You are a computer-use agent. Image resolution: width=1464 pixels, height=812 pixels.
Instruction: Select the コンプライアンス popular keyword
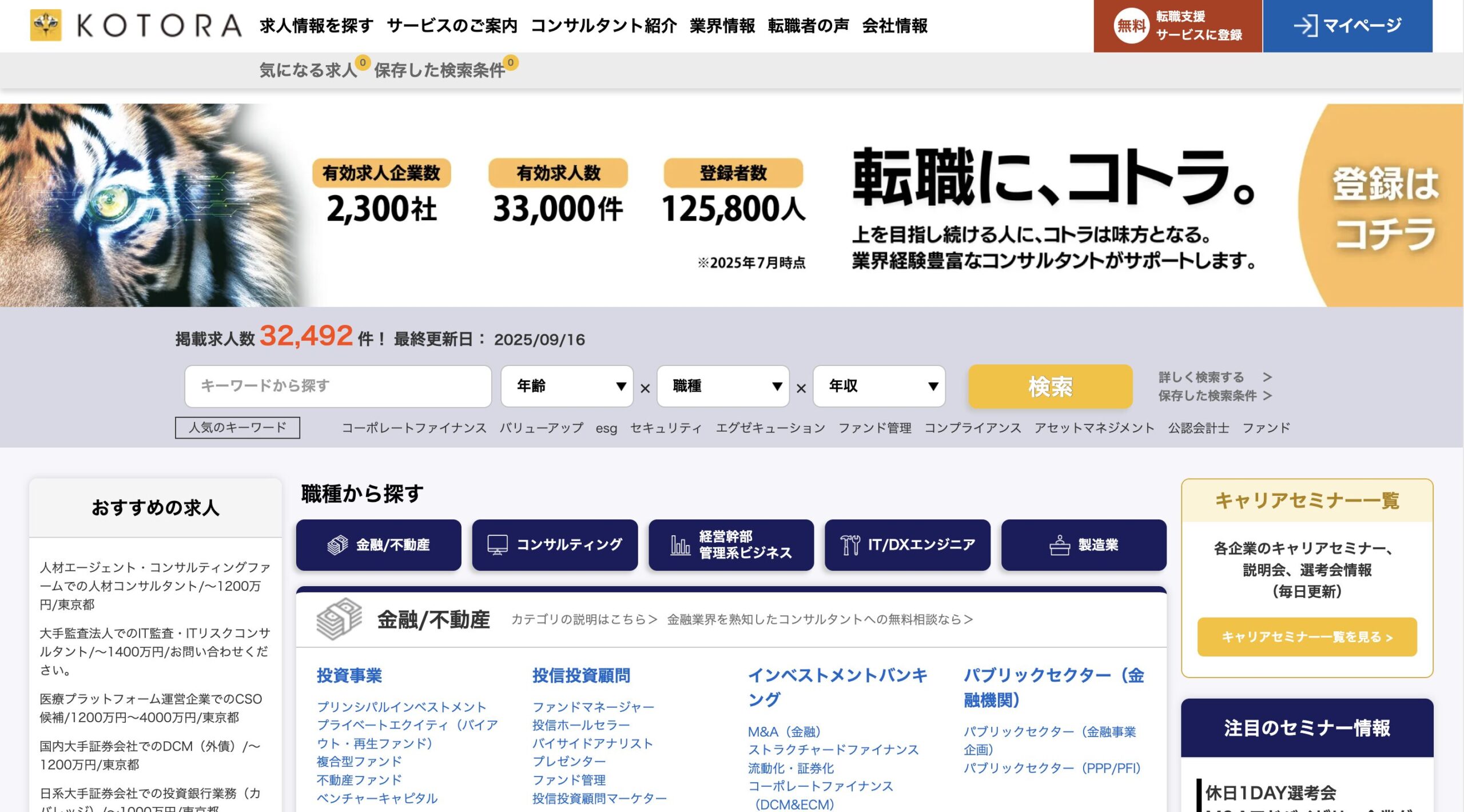pyautogui.click(x=972, y=428)
